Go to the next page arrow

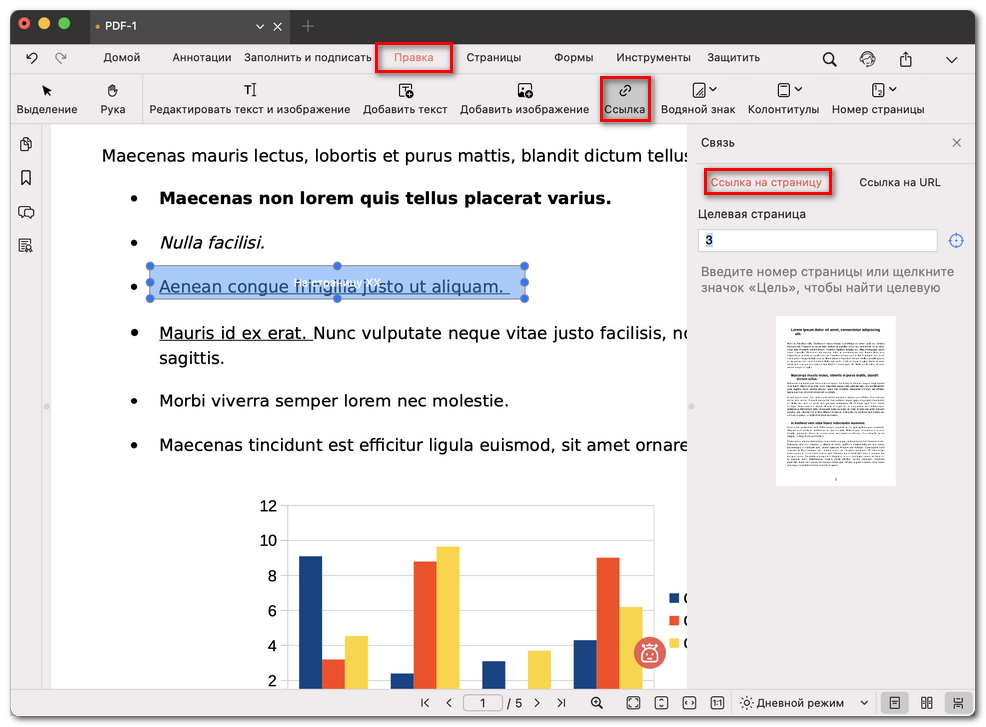tap(537, 703)
